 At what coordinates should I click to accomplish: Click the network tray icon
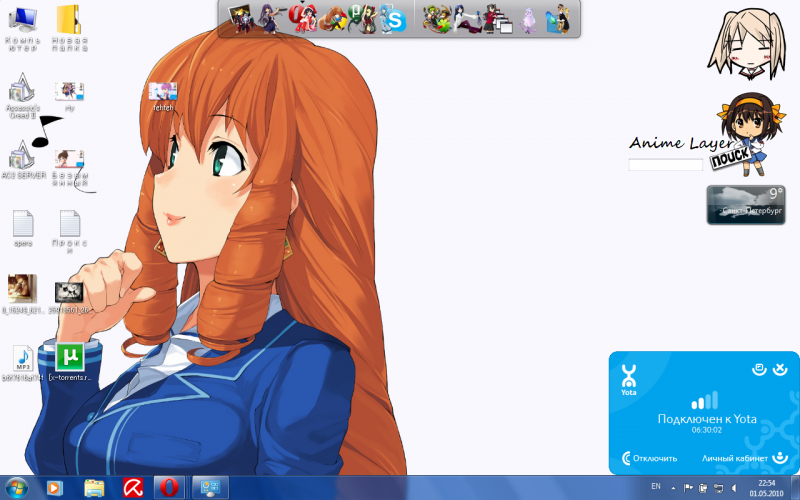(718, 488)
